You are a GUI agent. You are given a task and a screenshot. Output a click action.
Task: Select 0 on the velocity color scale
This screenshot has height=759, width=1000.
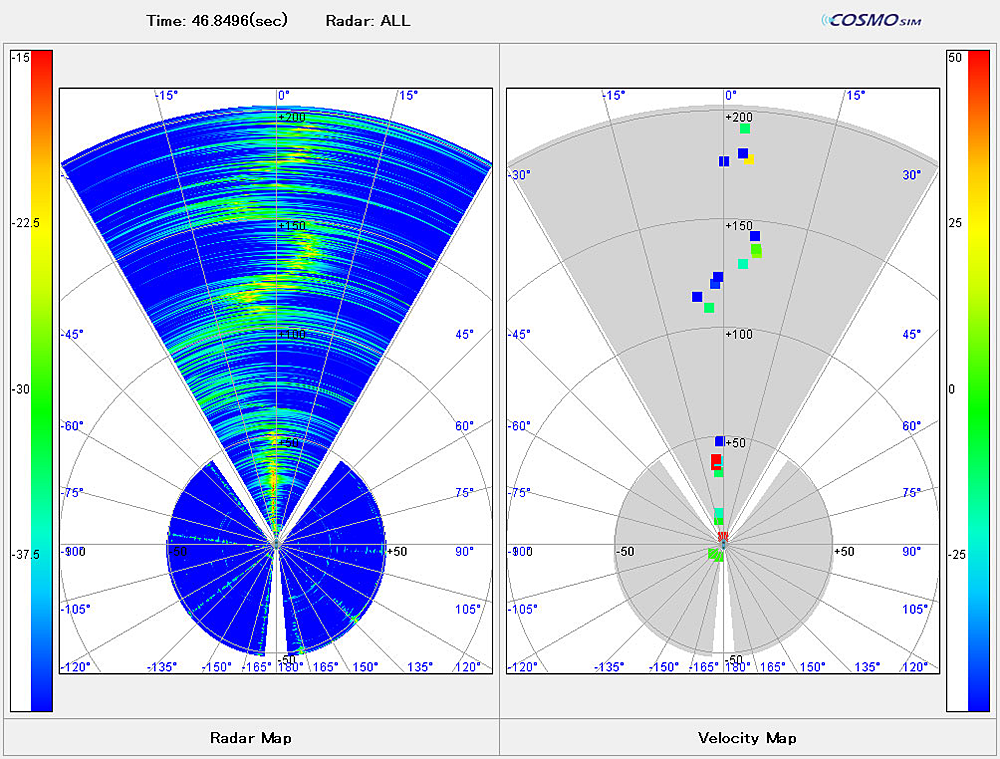952,389
